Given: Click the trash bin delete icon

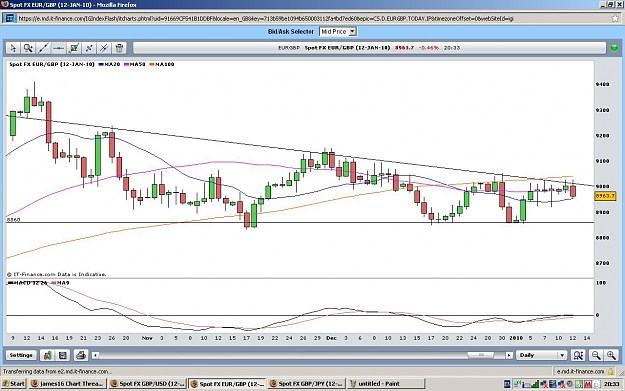Looking at the screenshot, I should point(119,48).
